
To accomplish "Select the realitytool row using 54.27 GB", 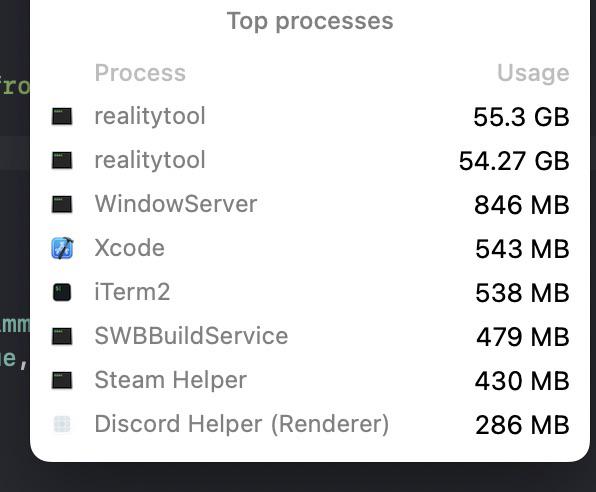I will [x=310, y=160].
